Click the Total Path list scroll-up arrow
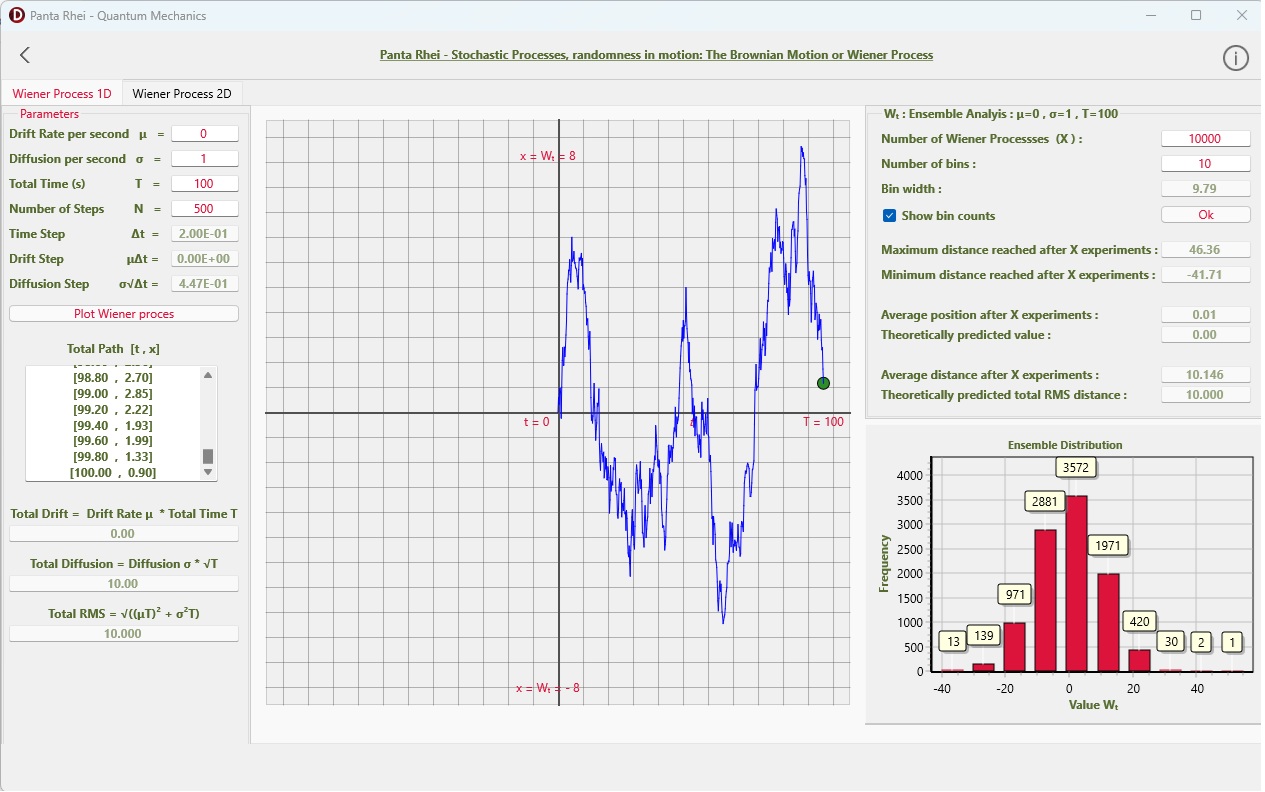This screenshot has width=1265, height=792. point(208,375)
